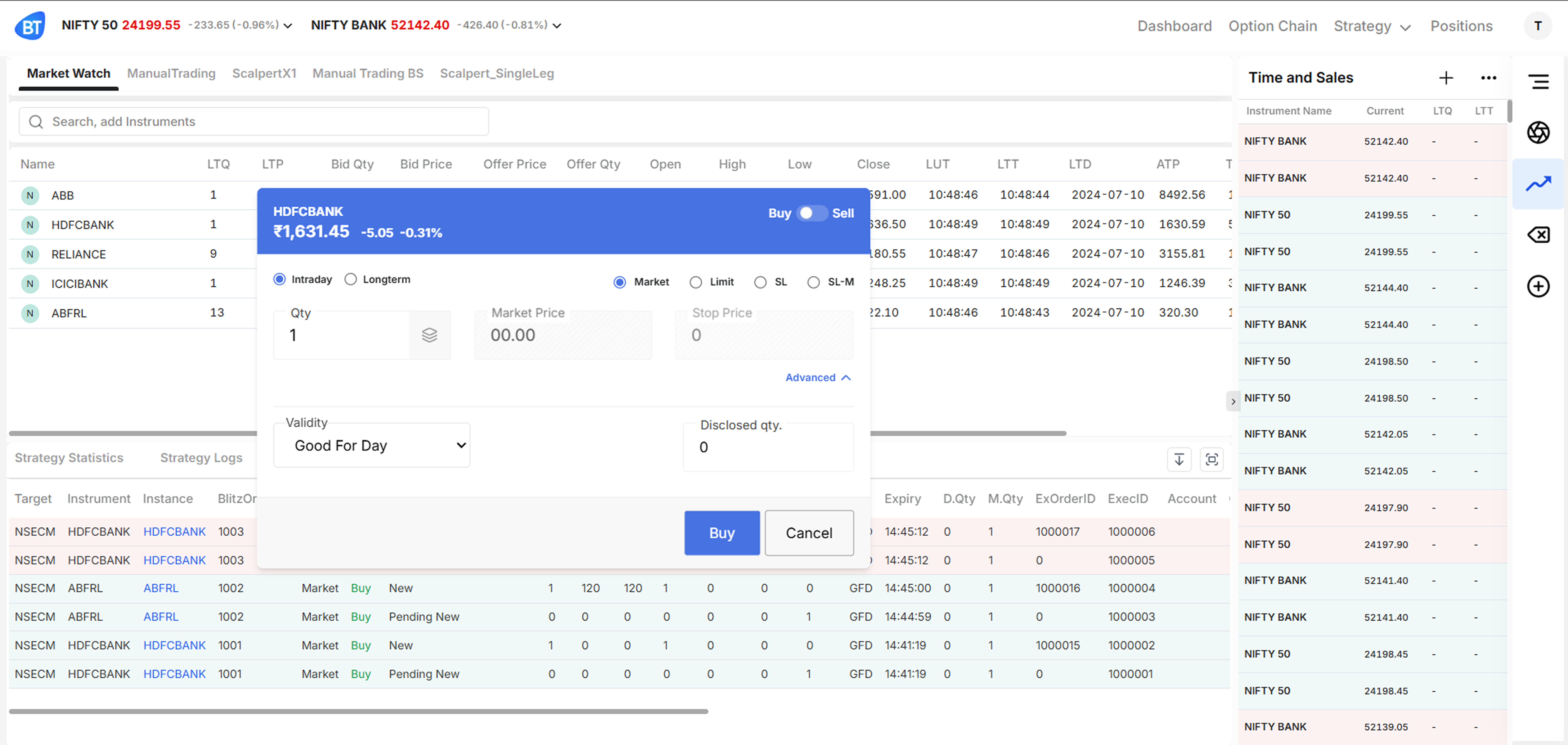This screenshot has height=745, width=1568.
Task: Click the layers icon beside Qty field
Action: [x=430, y=335]
